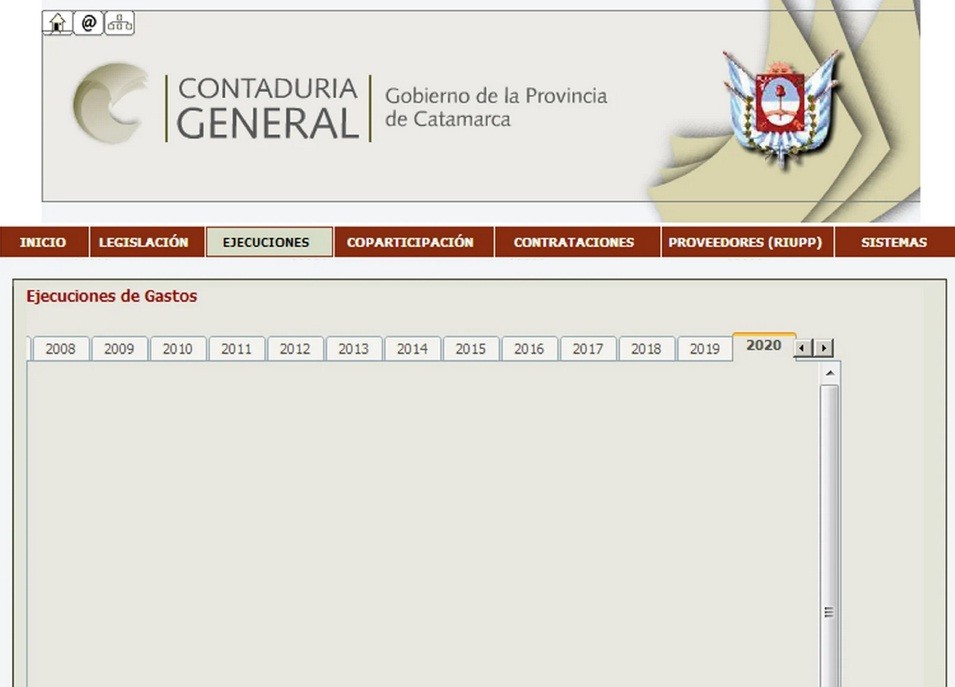
Task: Open the CONTRATACIONES menu
Action: coord(574,242)
